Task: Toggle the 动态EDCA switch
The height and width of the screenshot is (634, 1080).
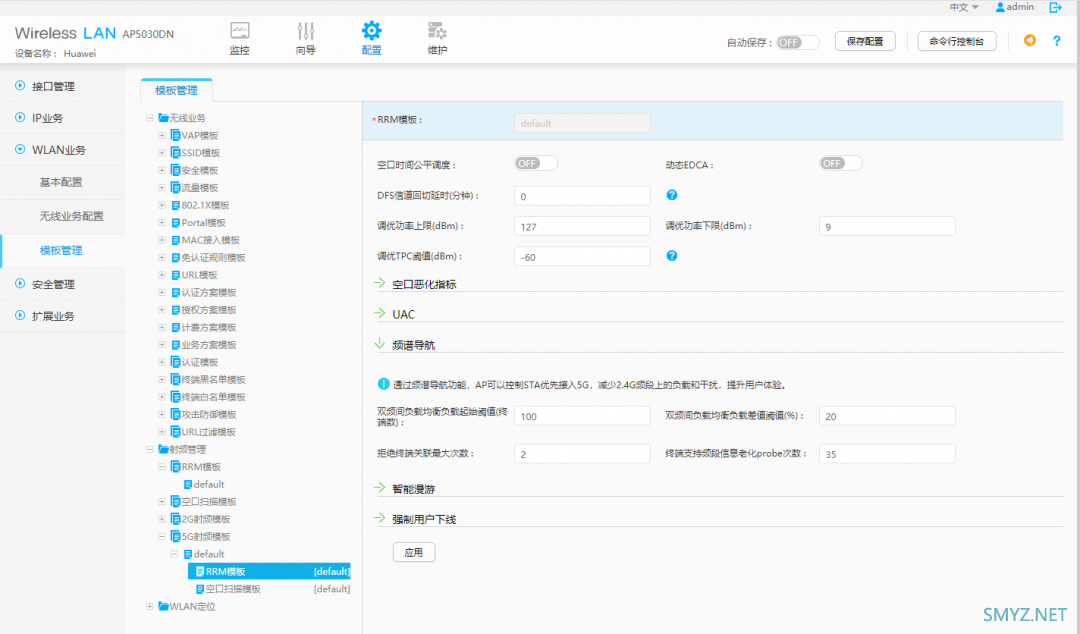Action: pyautogui.click(x=840, y=163)
